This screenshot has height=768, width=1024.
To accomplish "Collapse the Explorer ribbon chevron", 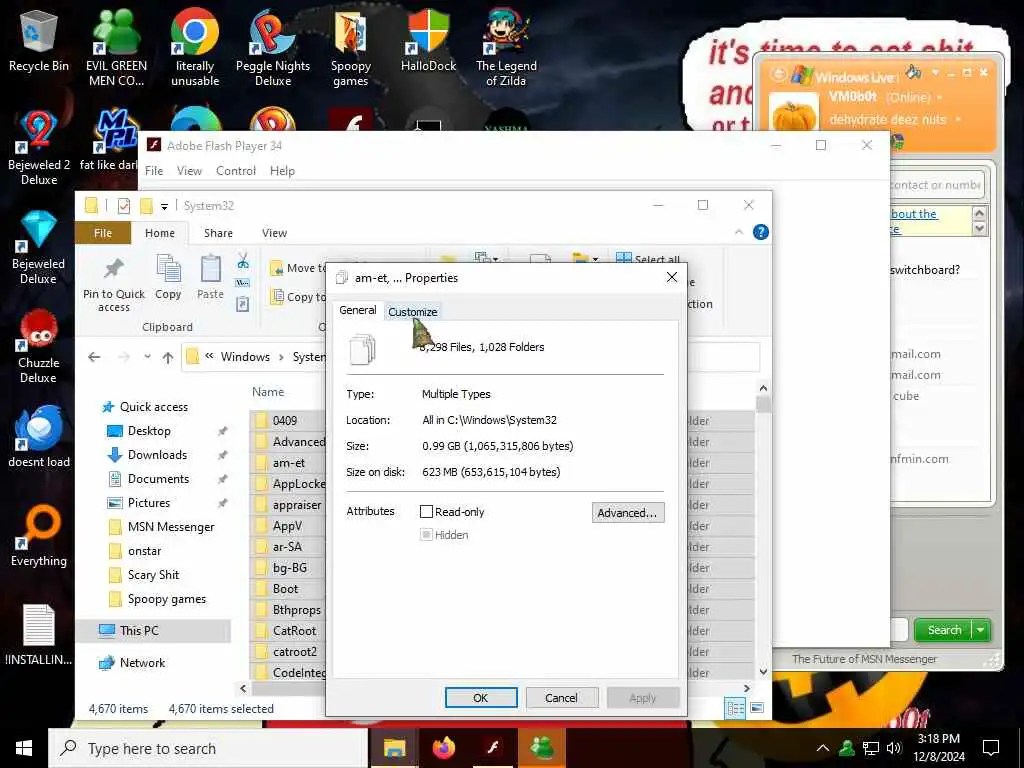I will coord(739,232).
